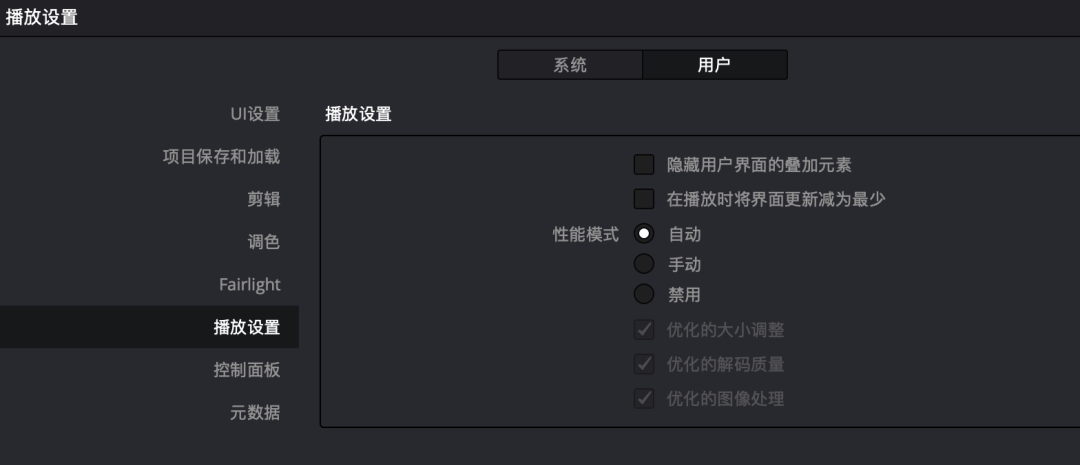
Task: Toggle 优化的图像处理 checkbox
Action: [644, 398]
